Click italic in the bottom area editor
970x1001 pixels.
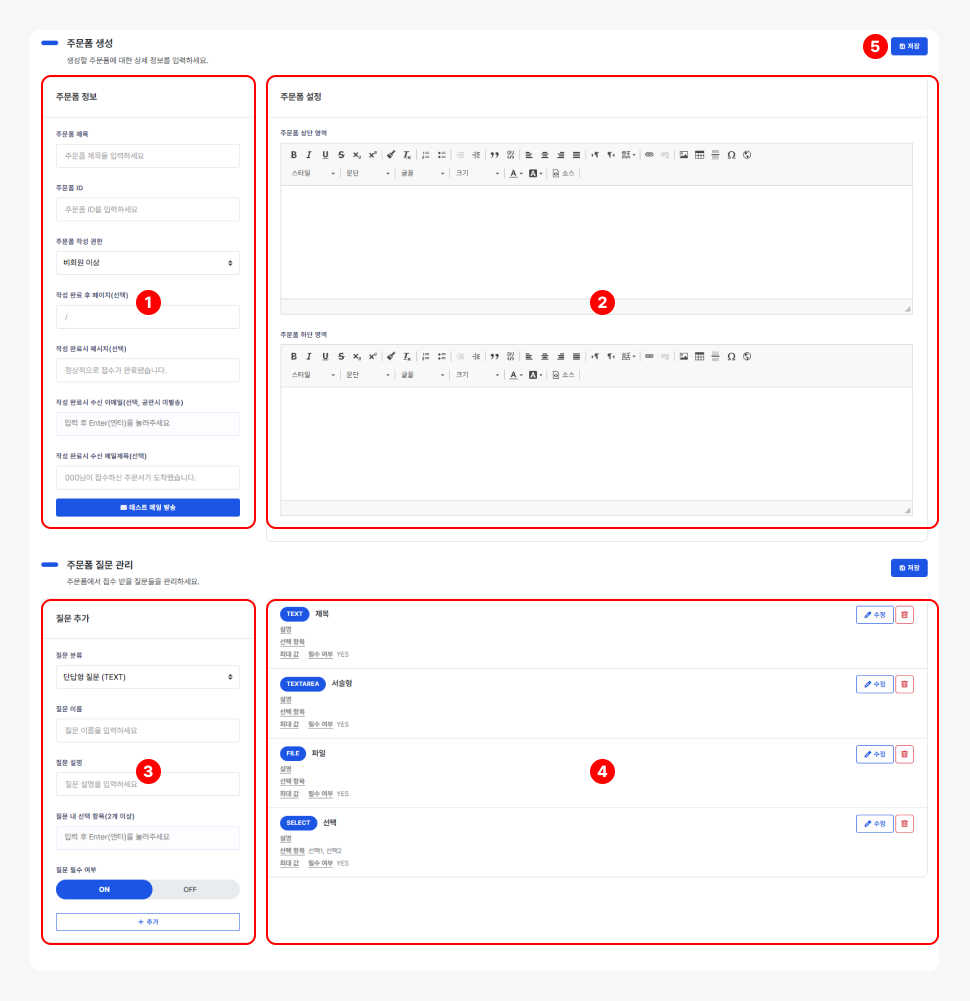309,356
